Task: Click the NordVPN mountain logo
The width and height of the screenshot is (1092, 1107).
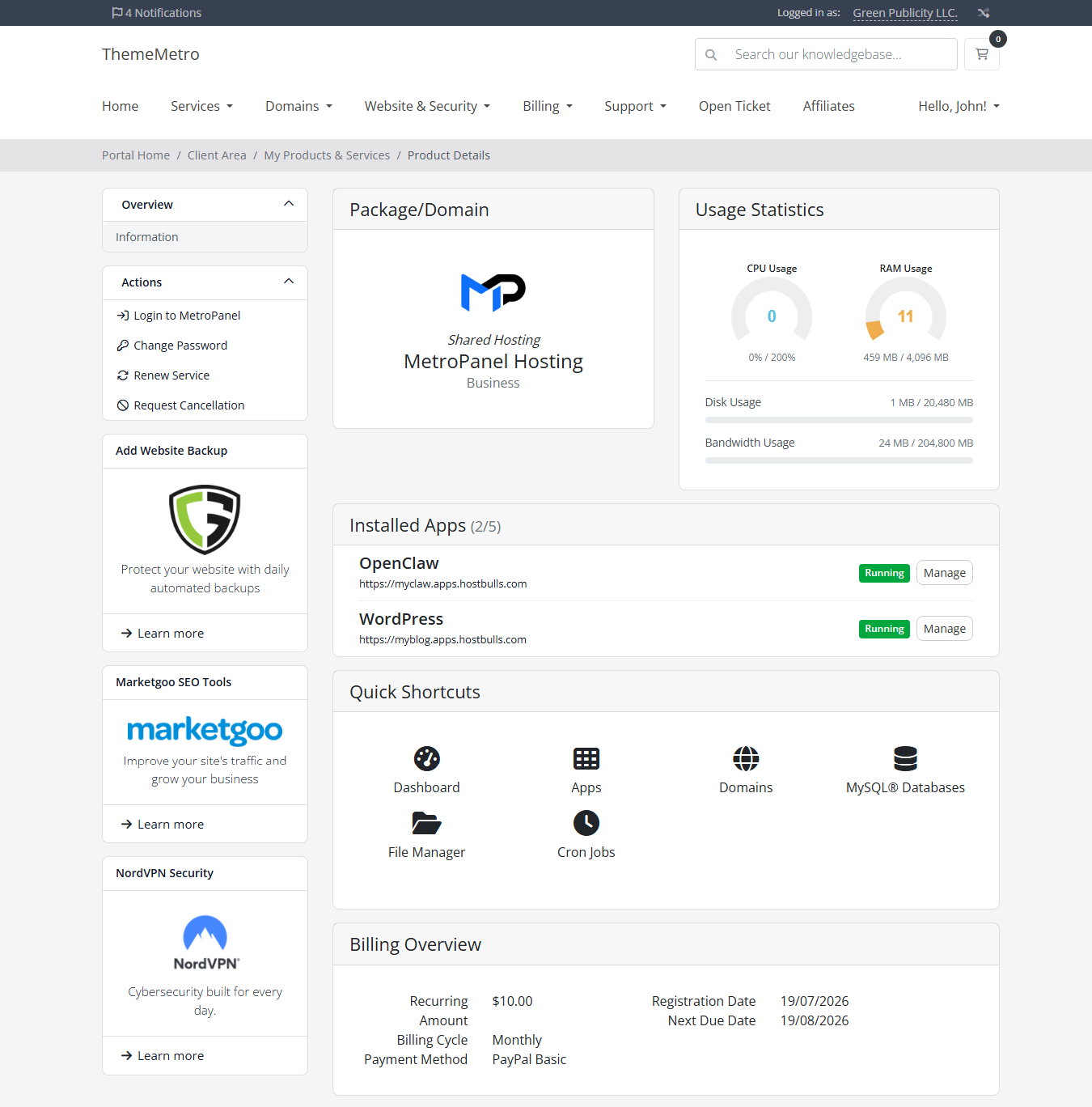Action: coord(205,943)
